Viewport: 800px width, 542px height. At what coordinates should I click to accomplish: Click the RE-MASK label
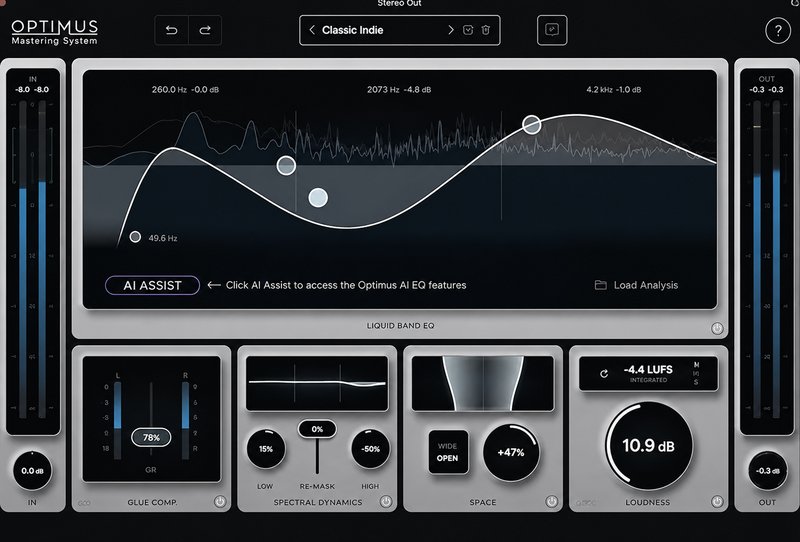click(317, 486)
